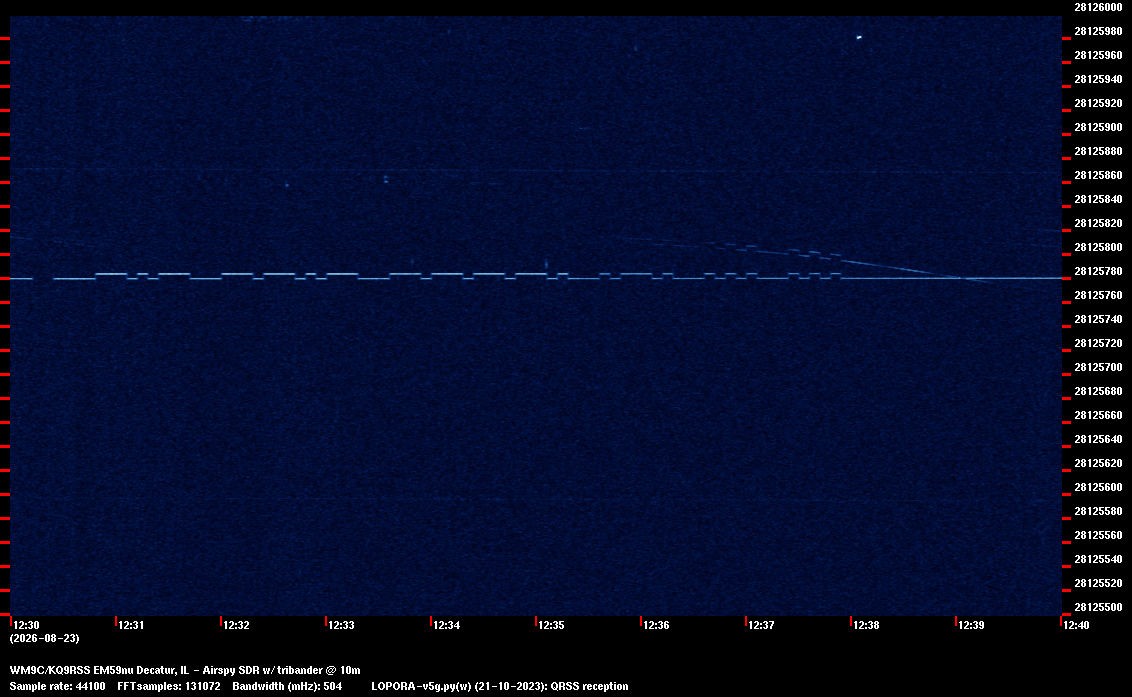Select the 28125560 frequency label

1098,534
